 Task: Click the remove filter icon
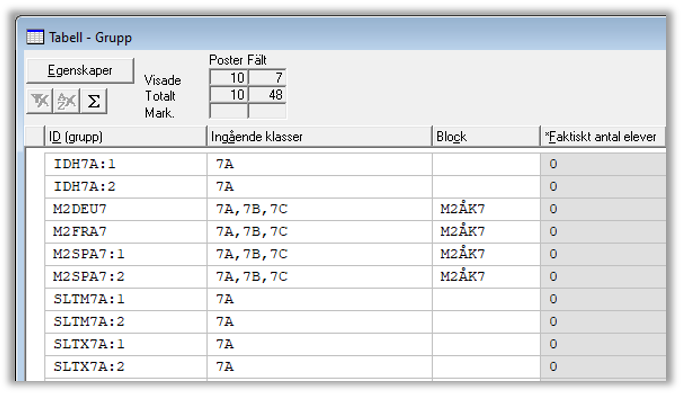(40, 101)
